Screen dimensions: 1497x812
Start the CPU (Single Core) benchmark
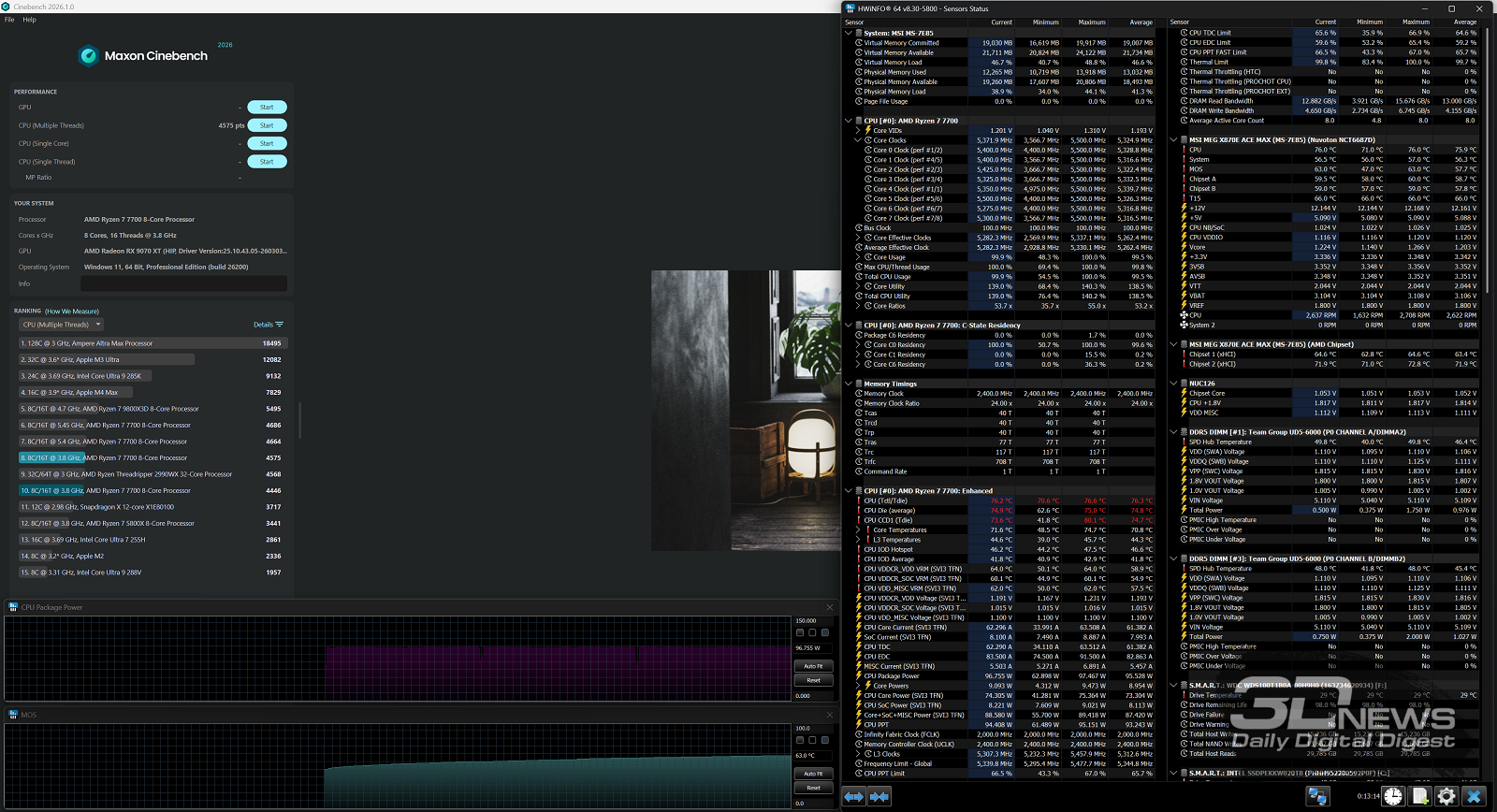(267, 143)
